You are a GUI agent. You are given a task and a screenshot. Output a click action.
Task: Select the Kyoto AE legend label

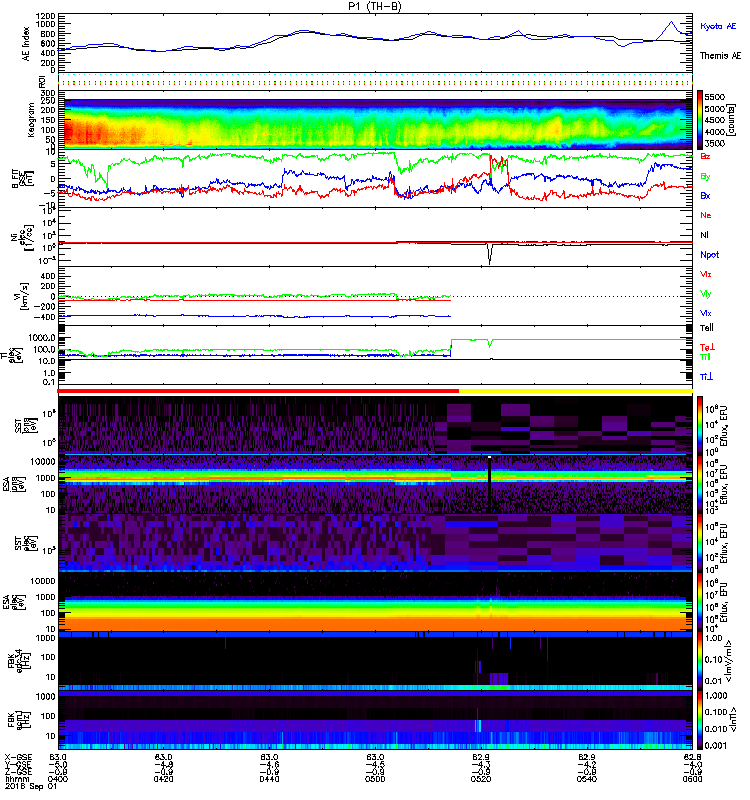coord(718,26)
